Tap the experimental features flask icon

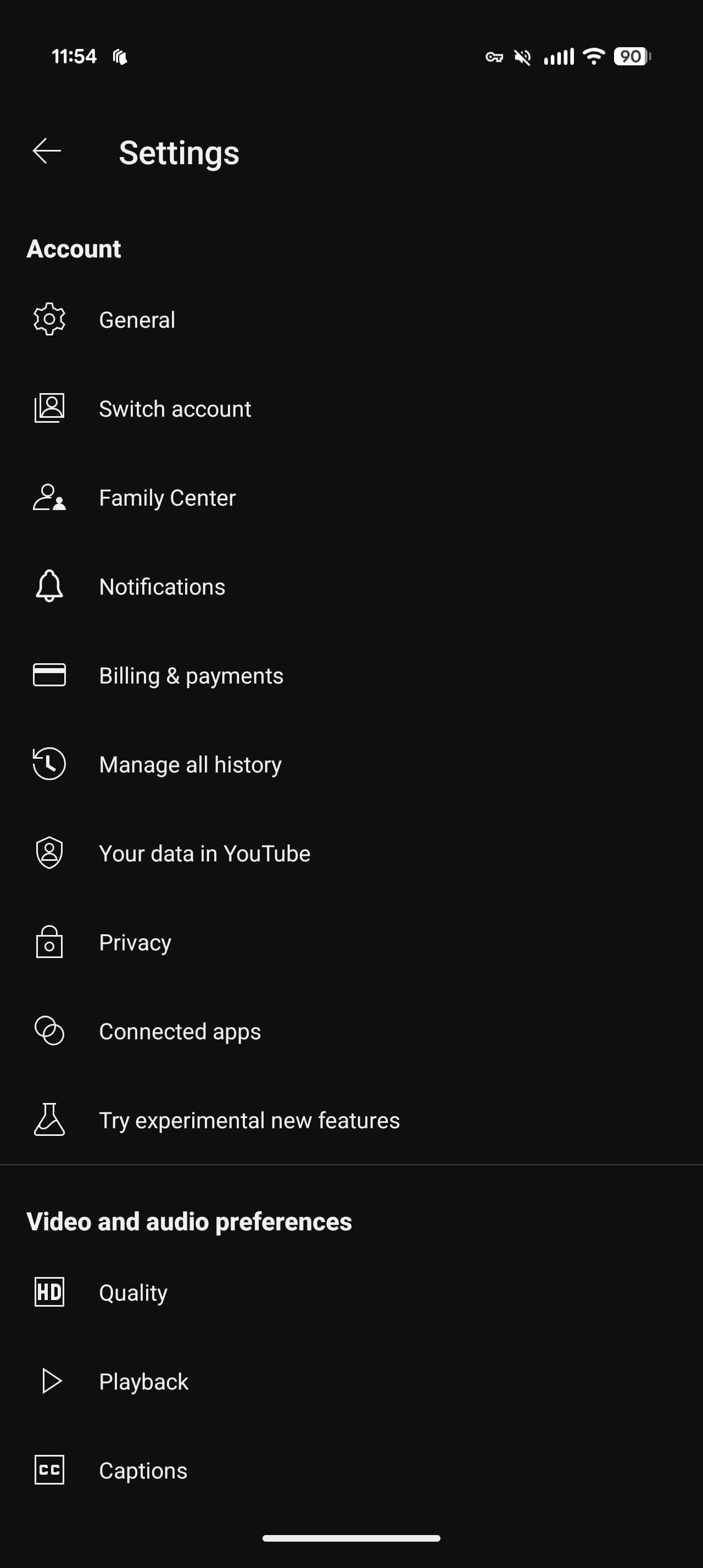pyautogui.click(x=49, y=1120)
